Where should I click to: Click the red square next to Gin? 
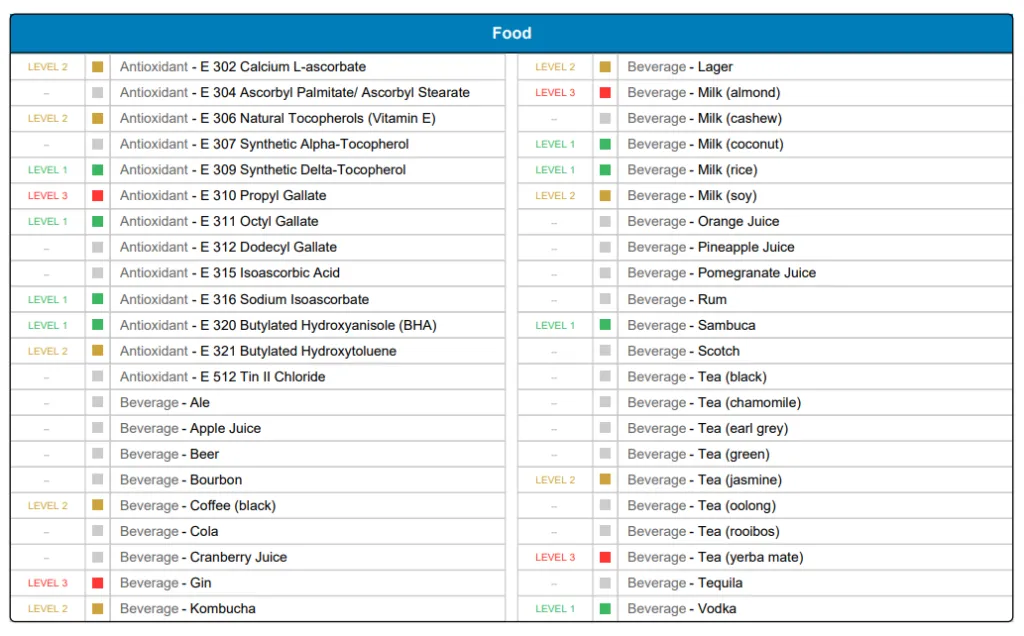(97, 583)
